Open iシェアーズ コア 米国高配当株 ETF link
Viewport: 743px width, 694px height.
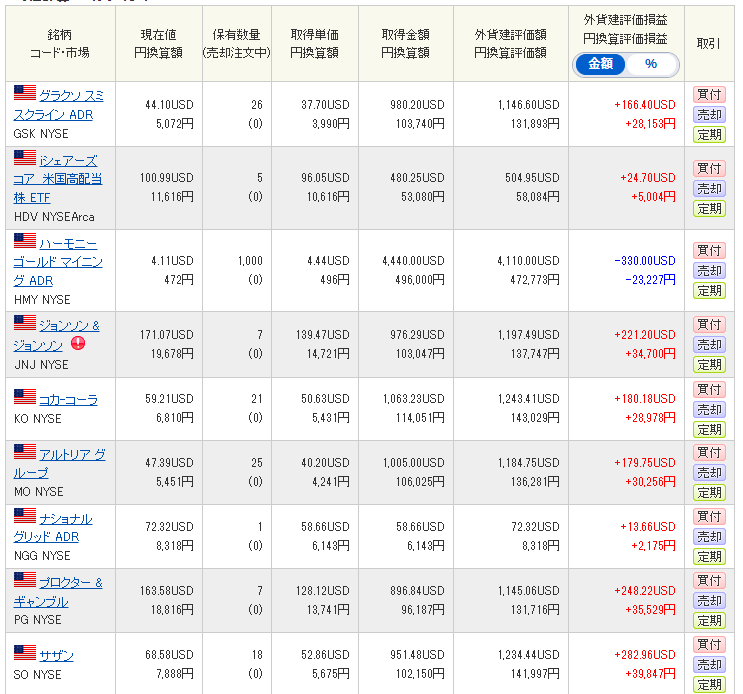(x=58, y=179)
